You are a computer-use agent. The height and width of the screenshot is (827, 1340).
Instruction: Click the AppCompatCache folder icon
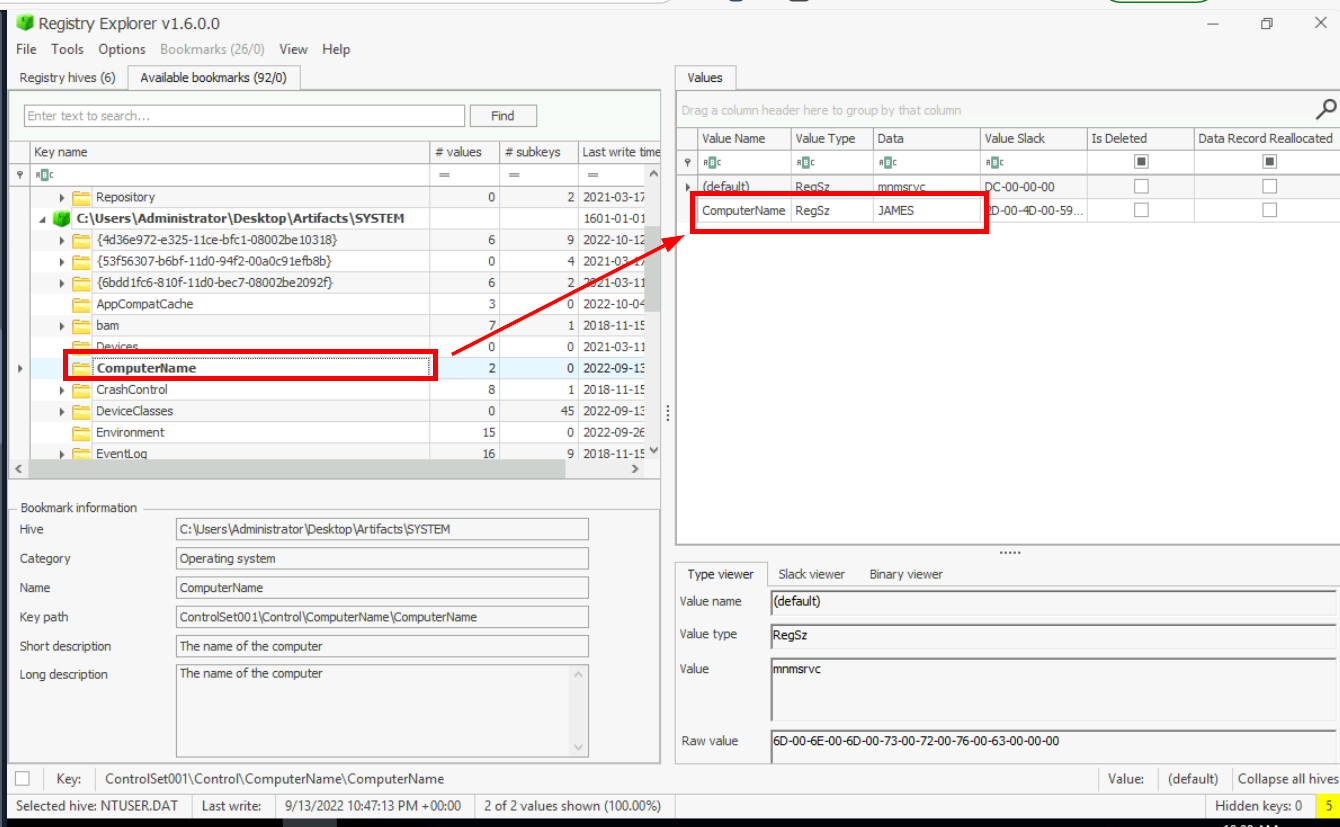(81, 304)
